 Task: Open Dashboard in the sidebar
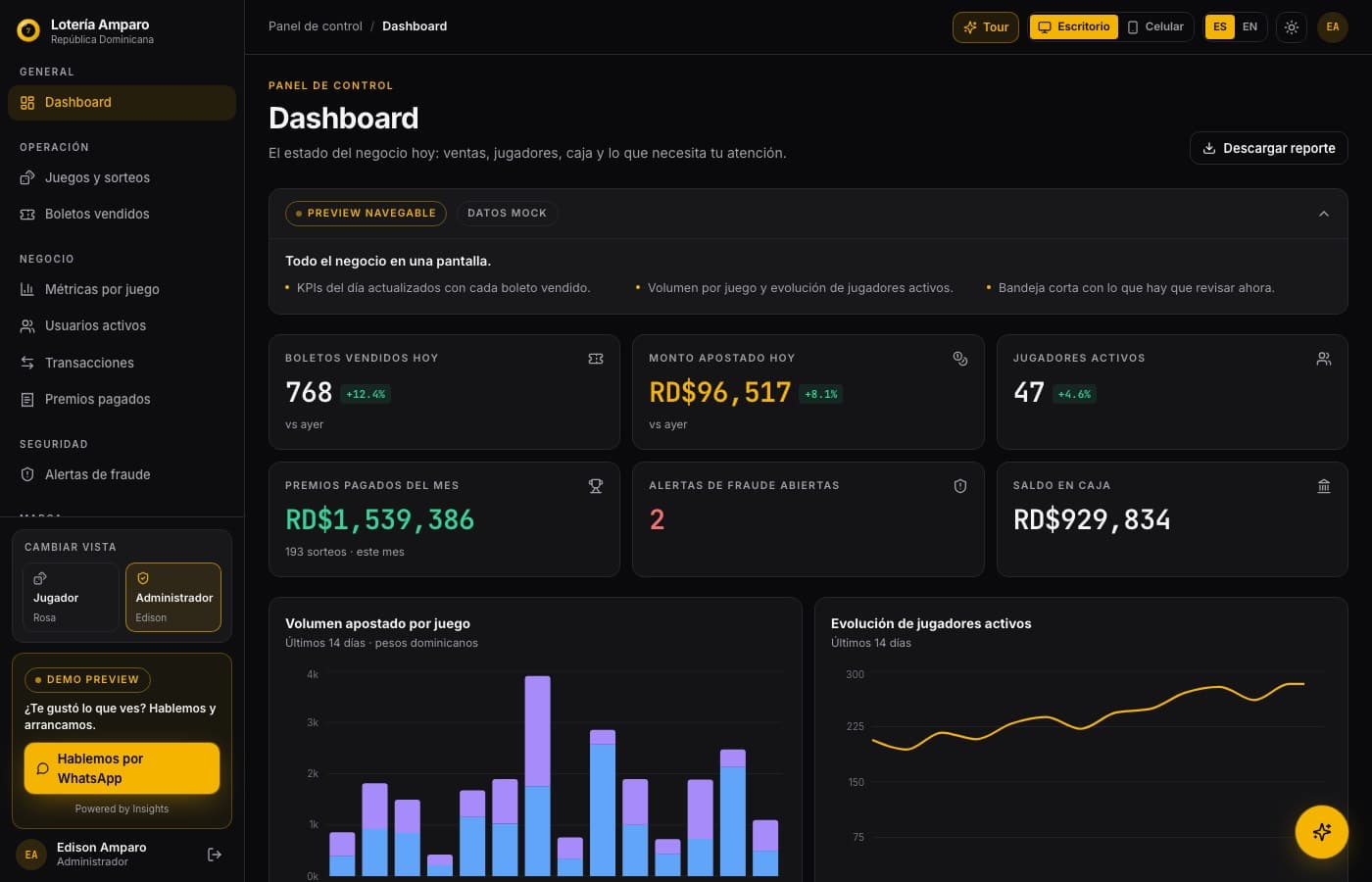point(122,103)
